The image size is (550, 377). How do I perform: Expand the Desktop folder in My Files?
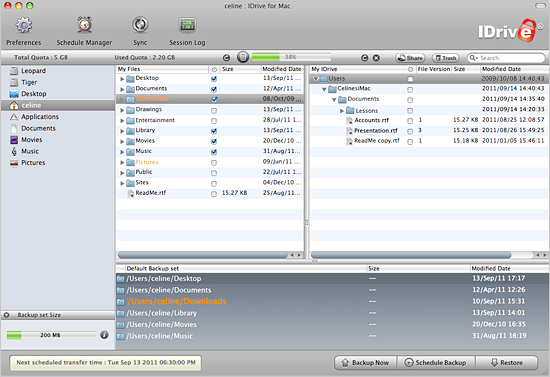[122, 79]
